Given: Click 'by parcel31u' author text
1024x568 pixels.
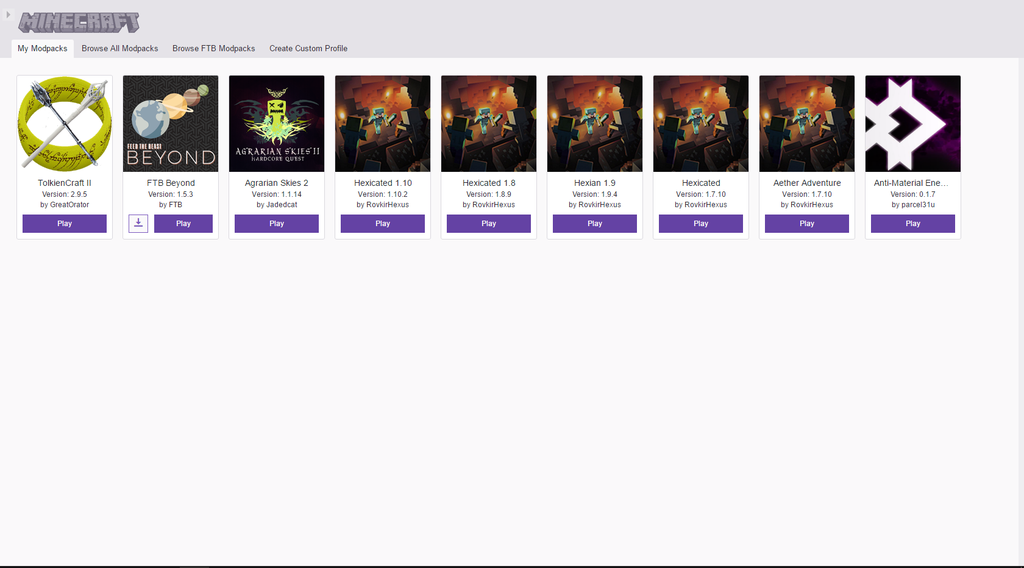Looking at the screenshot, I should 913,205.
